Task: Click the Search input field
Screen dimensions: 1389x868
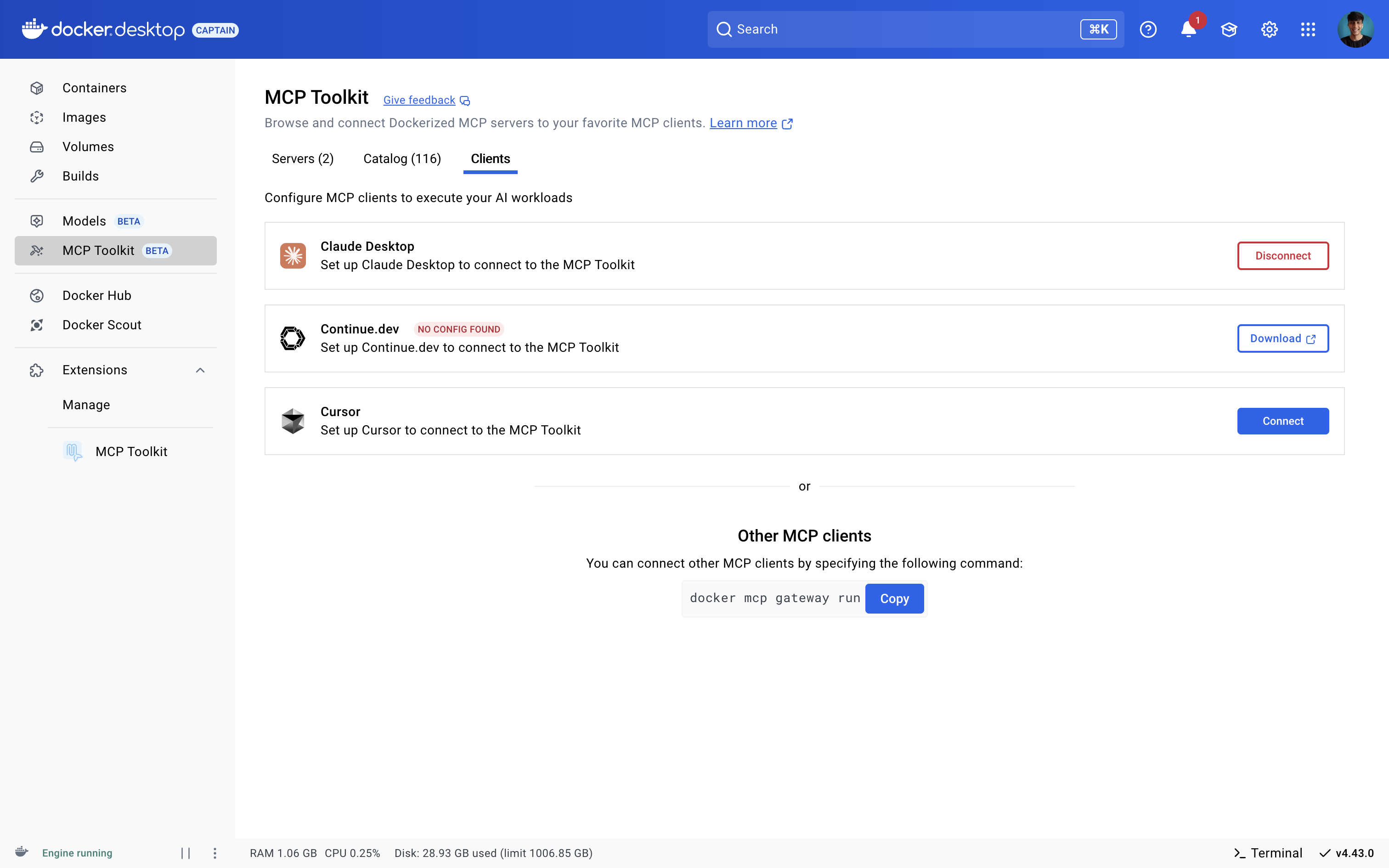Action: (x=895, y=29)
